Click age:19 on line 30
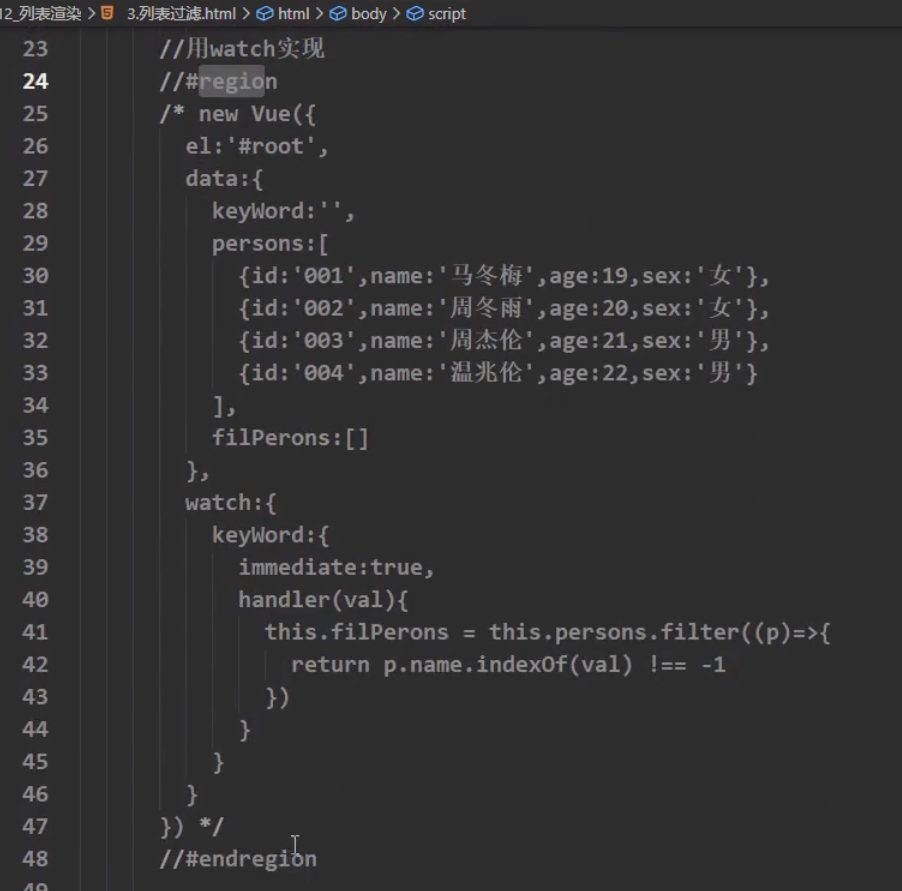The height and width of the screenshot is (891, 902). tap(588, 276)
